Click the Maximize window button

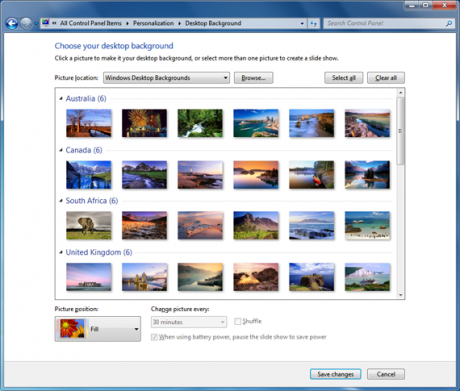pyautogui.click(x=426, y=5)
